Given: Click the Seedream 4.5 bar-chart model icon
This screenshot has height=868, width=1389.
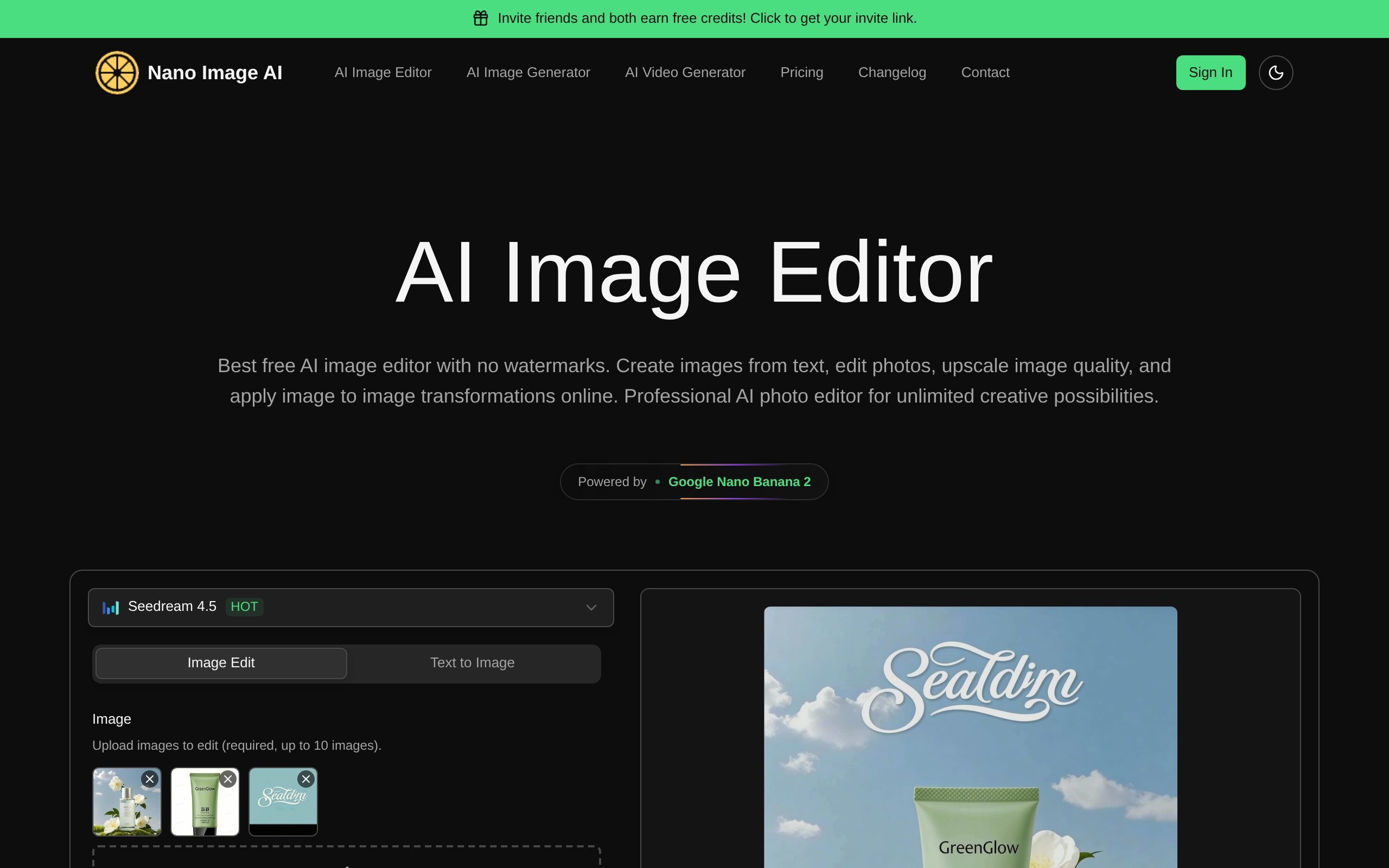Looking at the screenshot, I should [x=111, y=607].
